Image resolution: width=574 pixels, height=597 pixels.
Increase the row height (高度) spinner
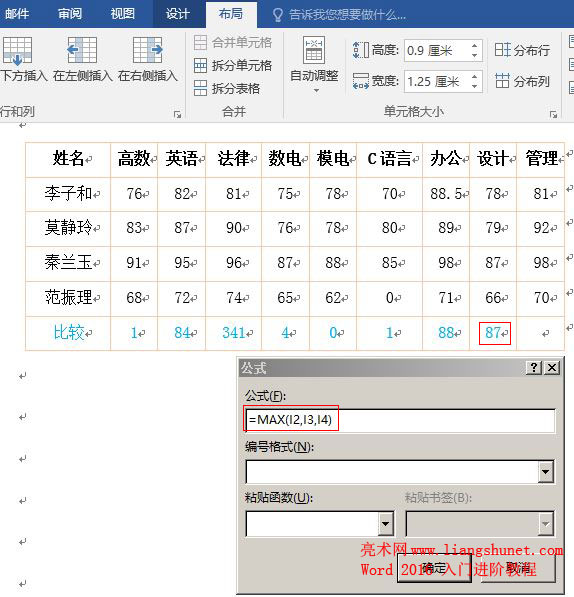(474, 46)
